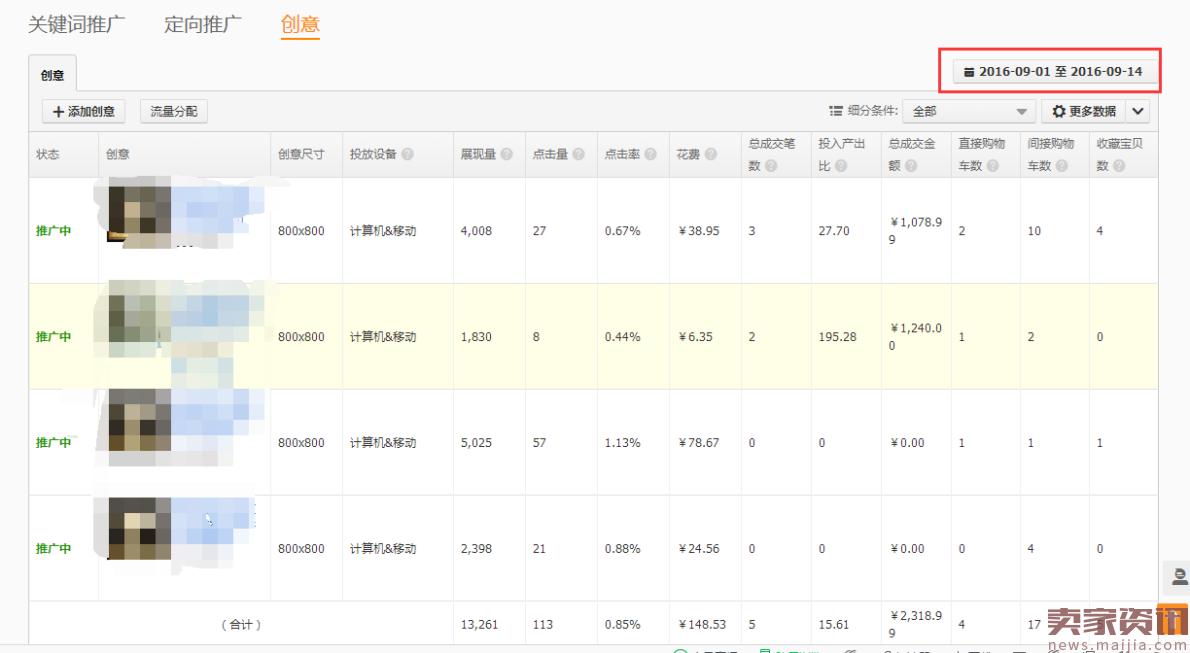Click help icon next to 展现量 column
The width and height of the screenshot is (1190, 653).
click(x=507, y=155)
